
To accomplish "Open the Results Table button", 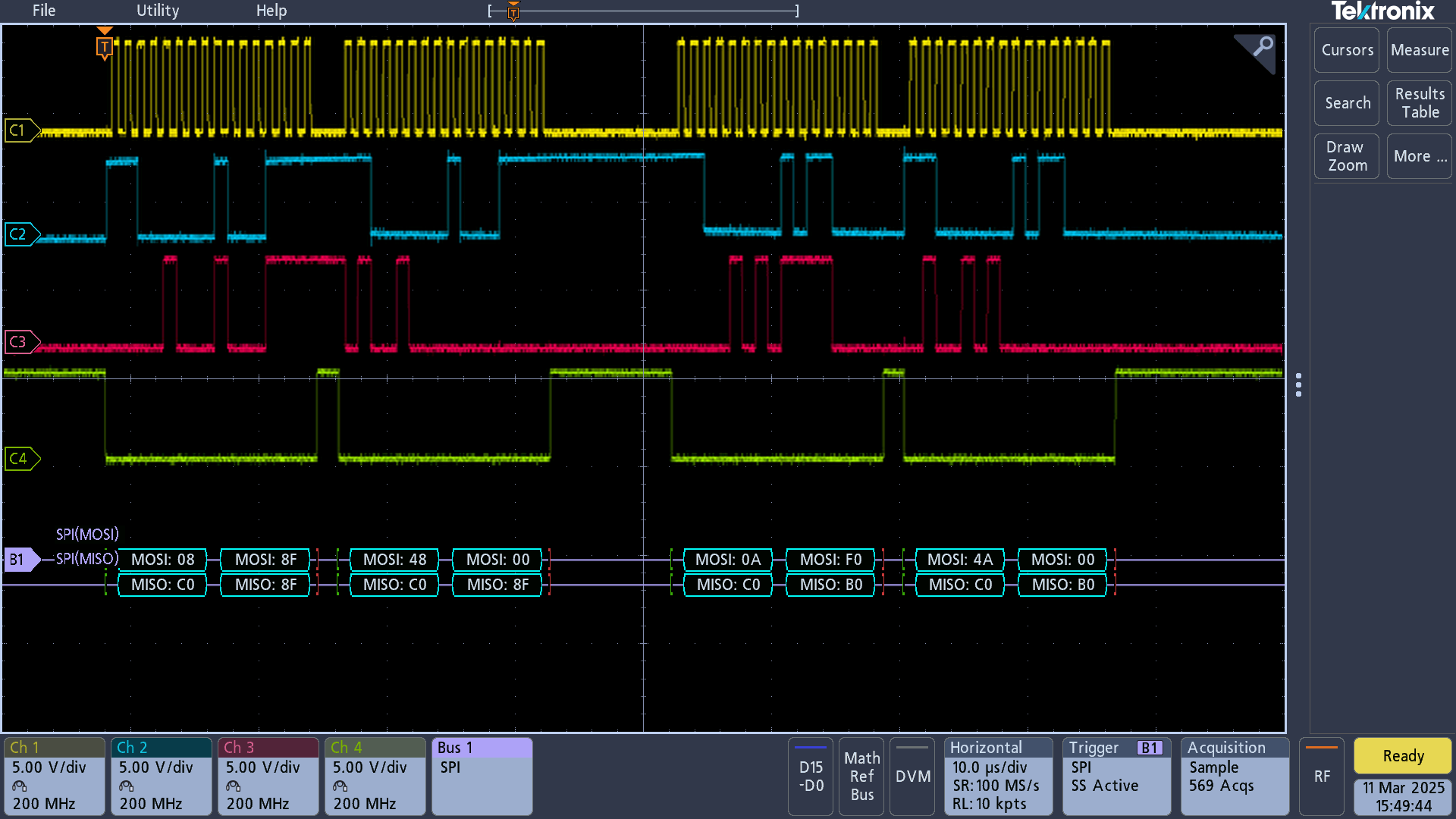I will 1419,103.
